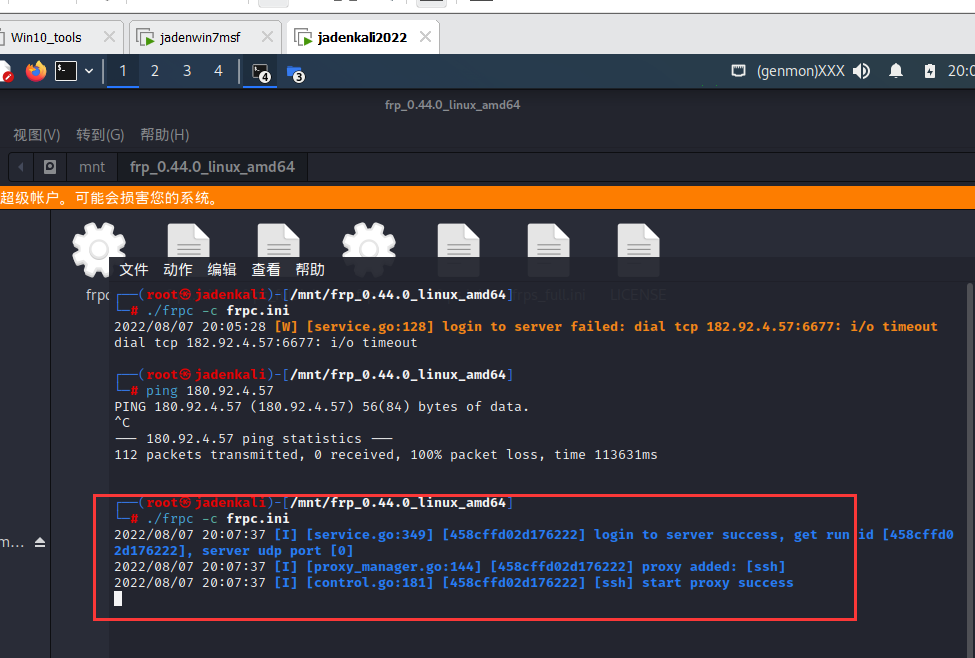Switch to workspace 4

218,71
